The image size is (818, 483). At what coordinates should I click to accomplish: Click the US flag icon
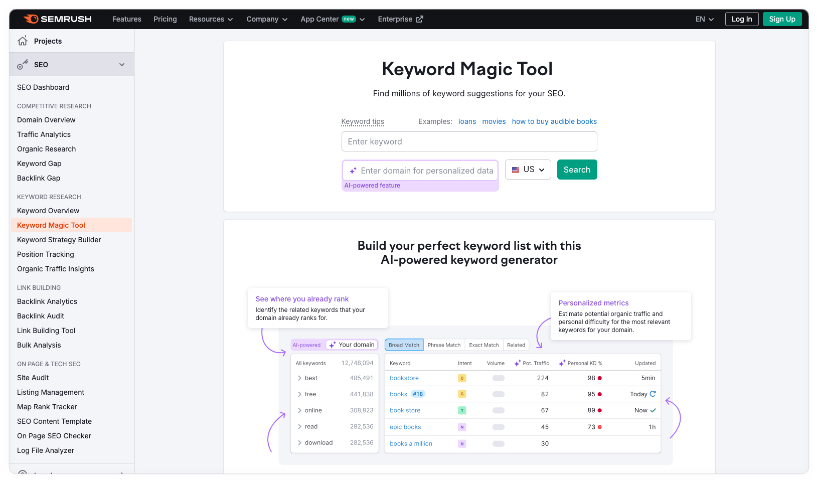515,170
